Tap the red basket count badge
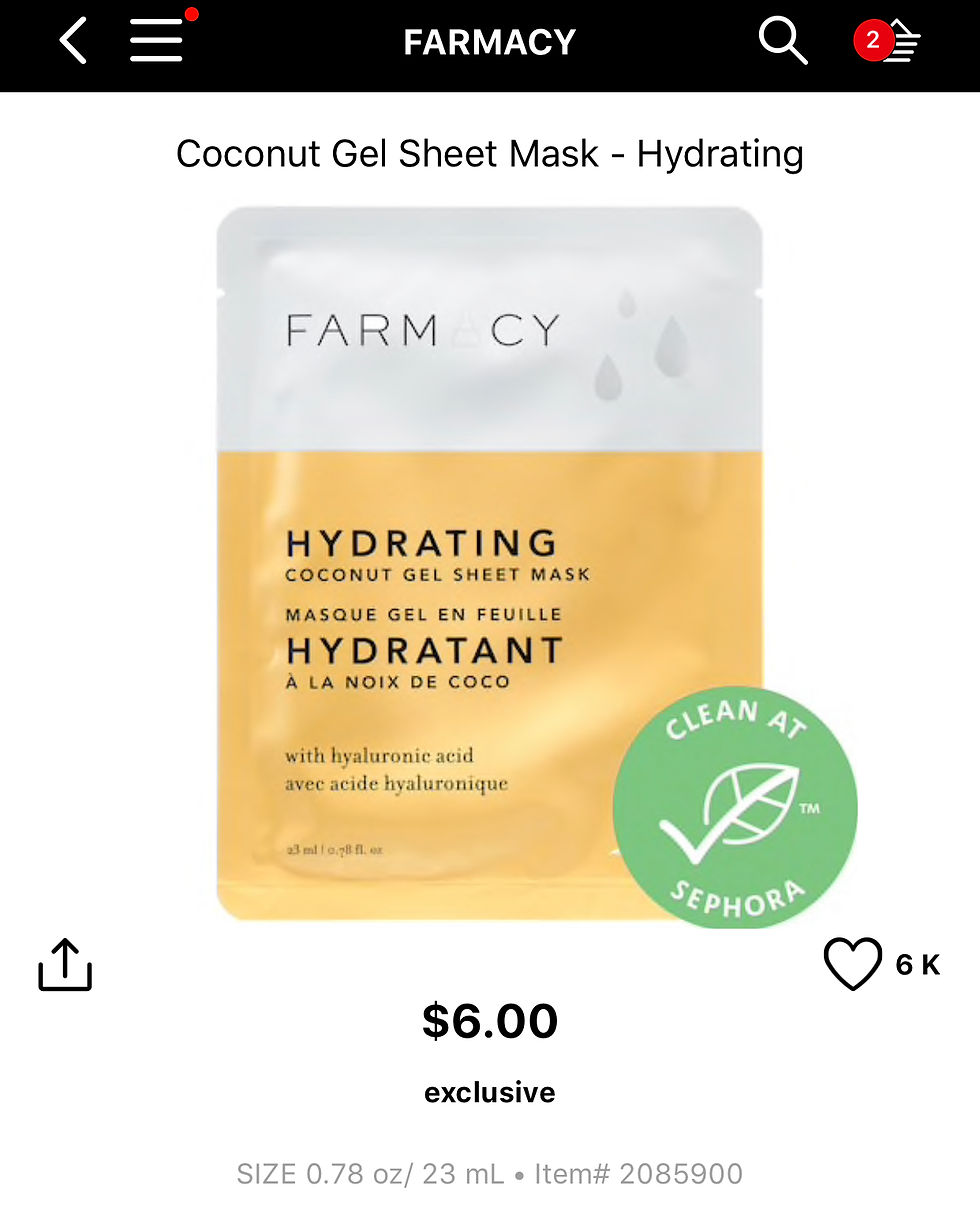Image resolution: width=980 pixels, height=1223 pixels. pyautogui.click(x=873, y=41)
